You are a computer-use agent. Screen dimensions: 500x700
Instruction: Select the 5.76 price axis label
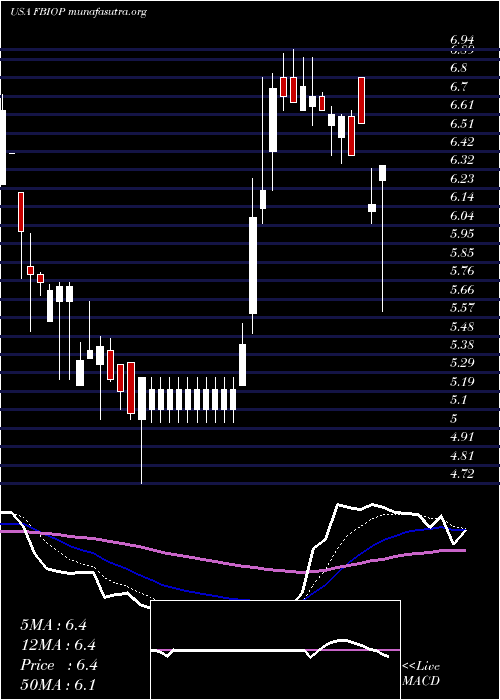[x=462, y=271]
